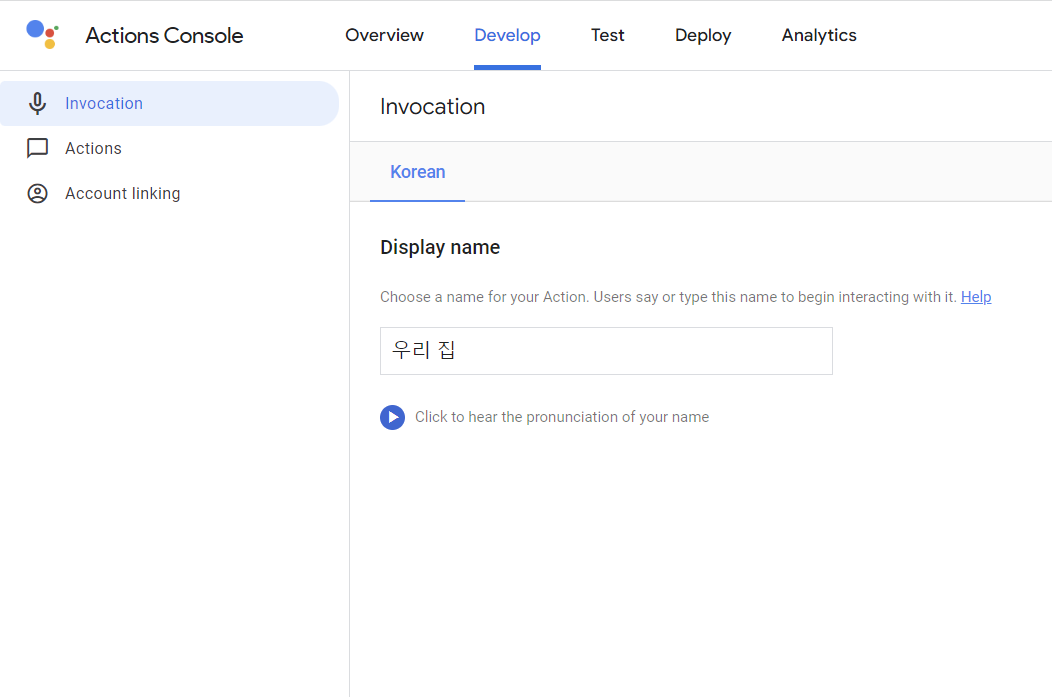The height and width of the screenshot is (697, 1052).
Task: Focus the Display name input field
Action: click(606, 351)
